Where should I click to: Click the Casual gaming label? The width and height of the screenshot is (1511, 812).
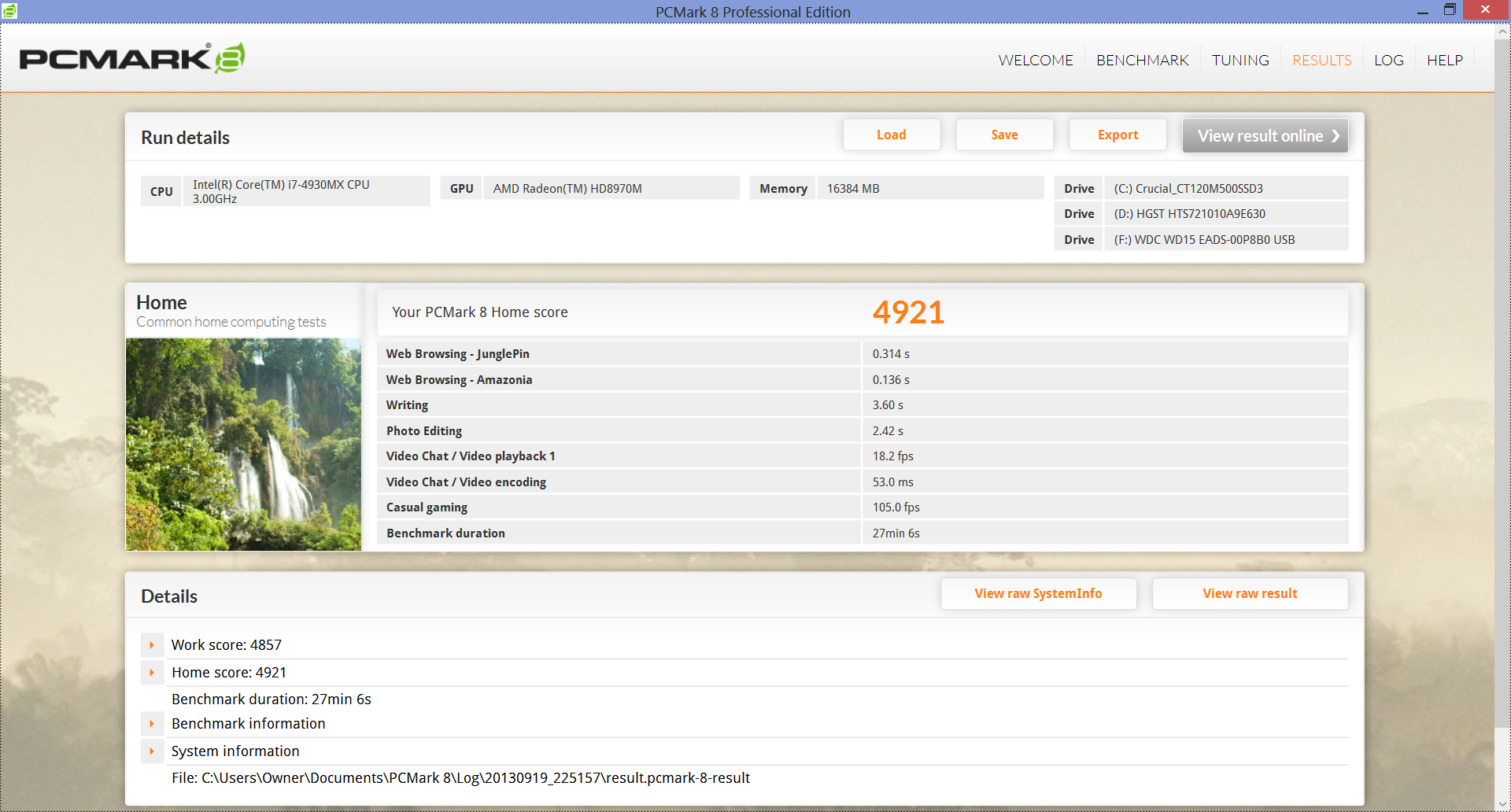pyautogui.click(x=427, y=507)
